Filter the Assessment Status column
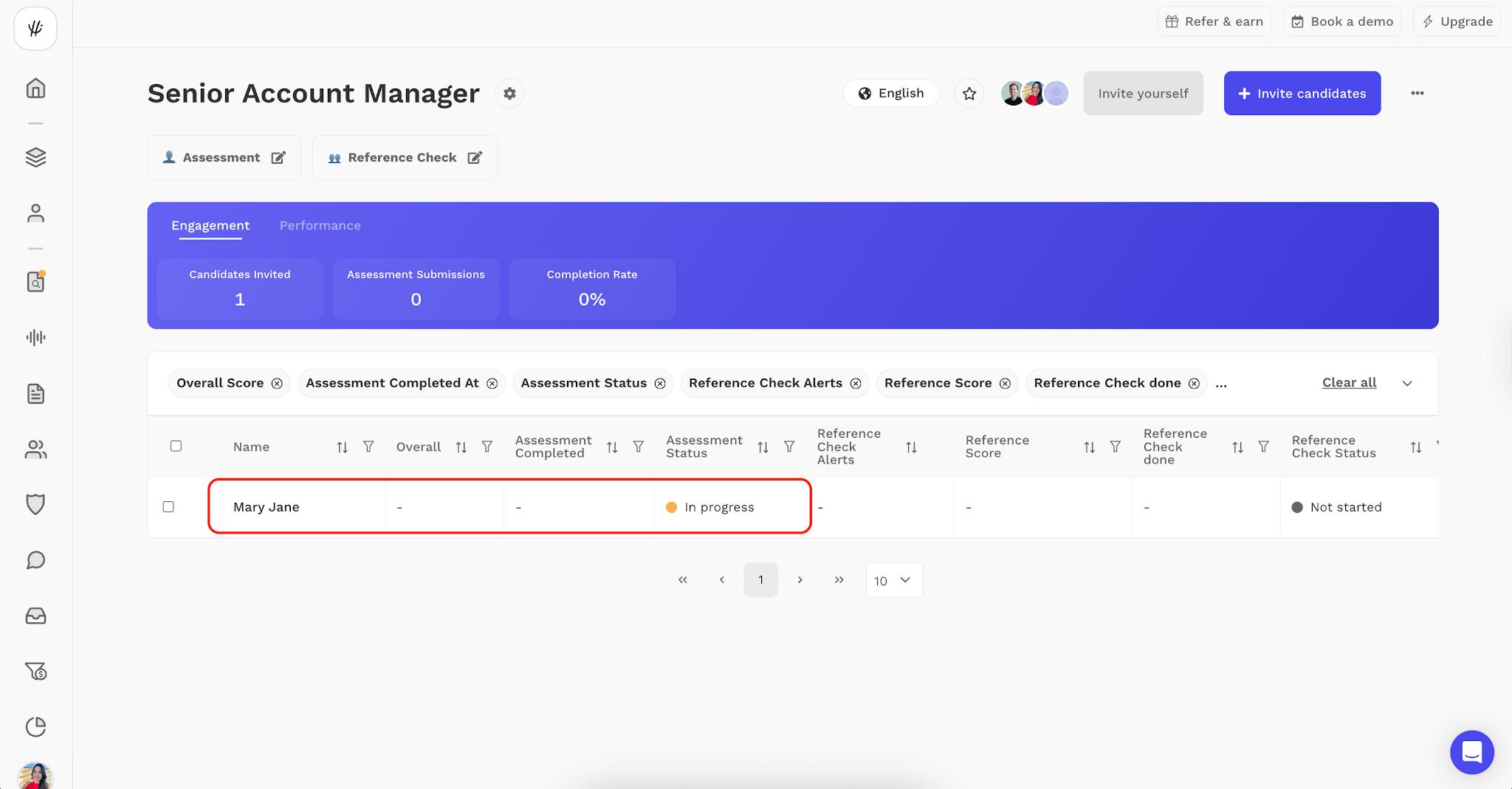 (x=789, y=447)
